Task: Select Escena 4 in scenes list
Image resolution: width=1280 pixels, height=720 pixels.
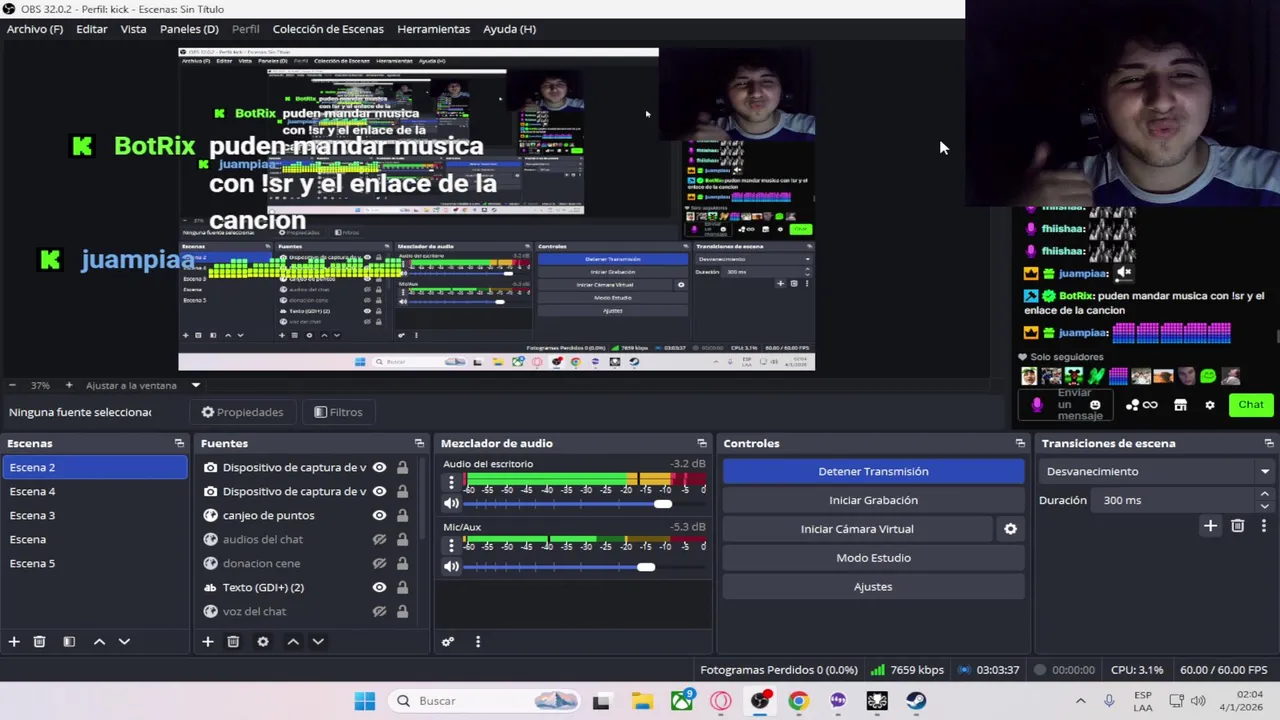Action: click(94, 491)
